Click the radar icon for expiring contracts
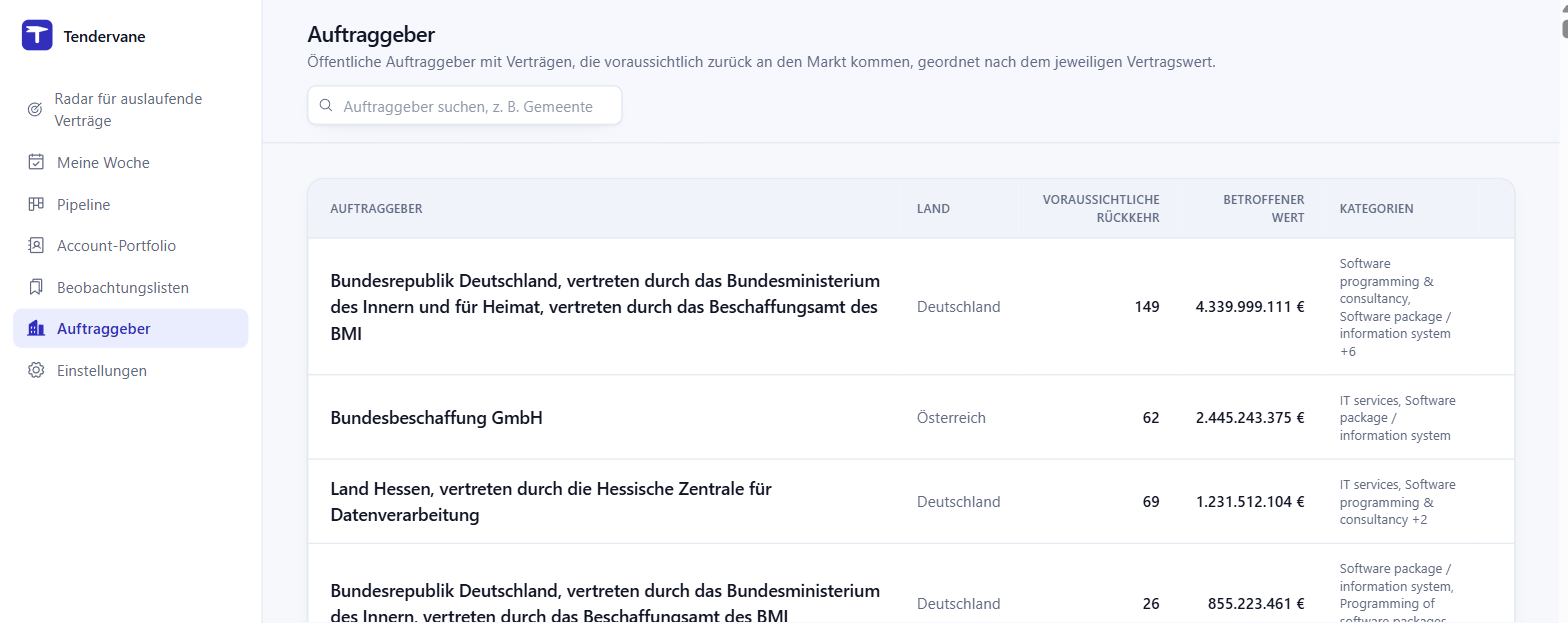The height and width of the screenshot is (623, 1568). pyautogui.click(x=35, y=110)
